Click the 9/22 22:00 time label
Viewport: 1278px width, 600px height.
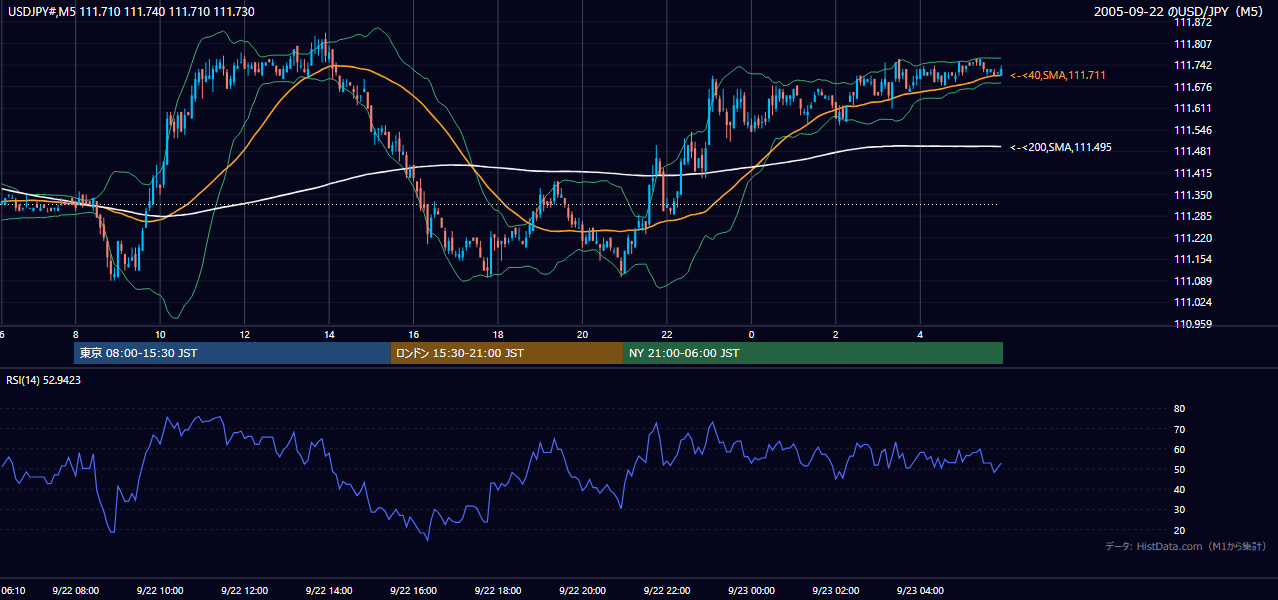pyautogui.click(x=667, y=591)
